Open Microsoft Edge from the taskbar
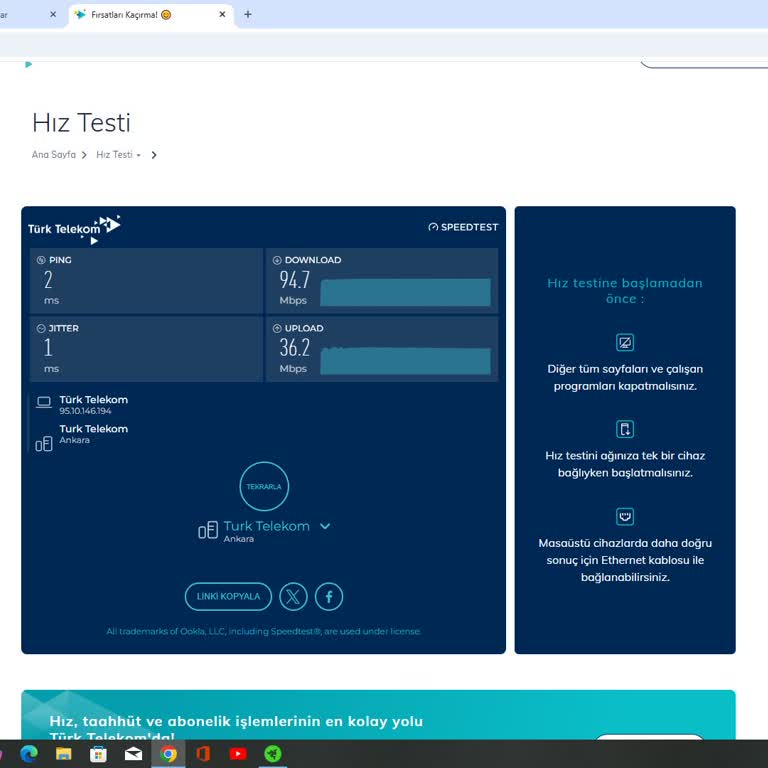The width and height of the screenshot is (768, 768). coord(28,754)
